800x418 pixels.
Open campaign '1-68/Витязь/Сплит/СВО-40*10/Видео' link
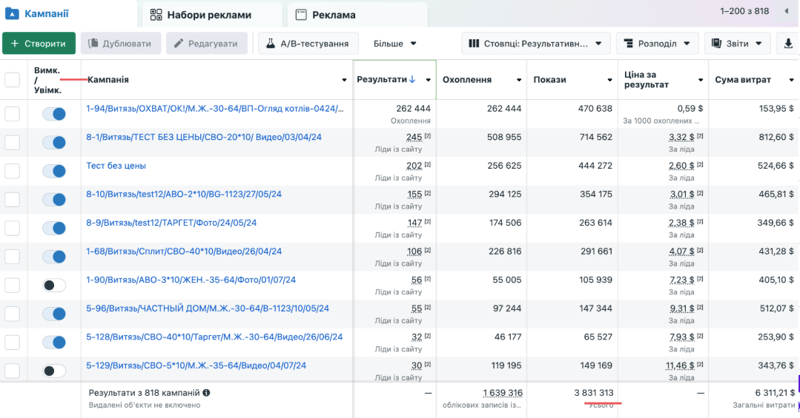[x=184, y=251]
